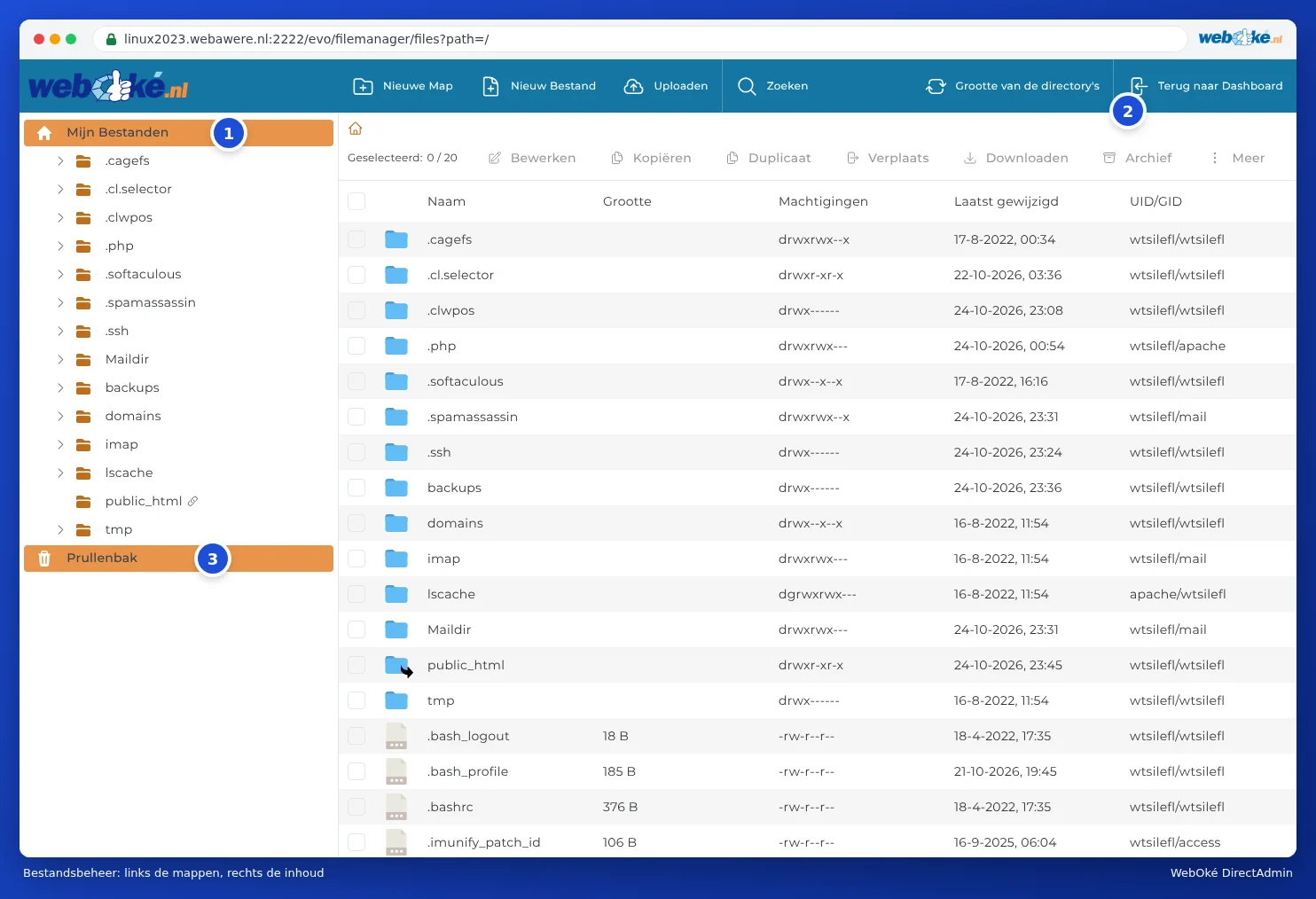Click the .bashrc file icon
Image resolution: width=1316 pixels, height=899 pixels.
396,807
